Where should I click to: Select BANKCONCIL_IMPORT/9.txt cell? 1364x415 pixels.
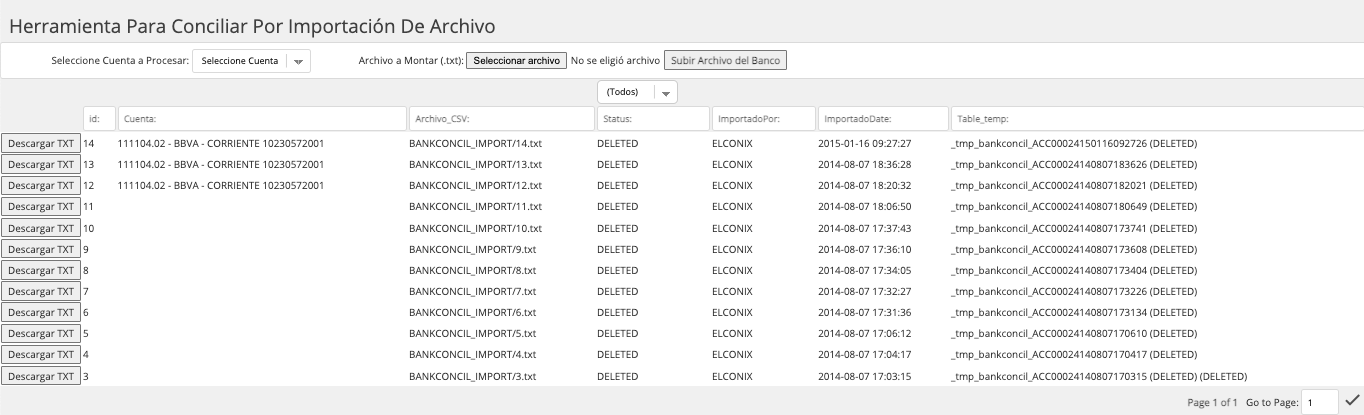coord(473,249)
